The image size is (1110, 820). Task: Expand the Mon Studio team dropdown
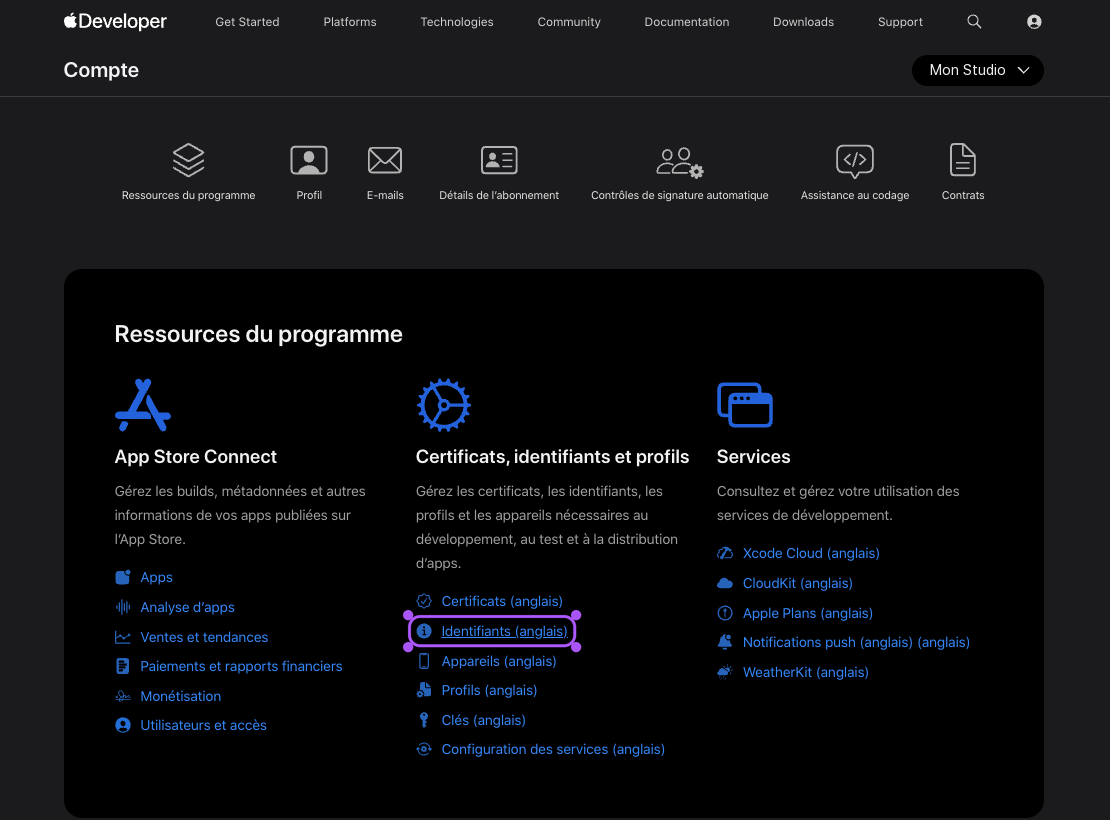point(978,70)
